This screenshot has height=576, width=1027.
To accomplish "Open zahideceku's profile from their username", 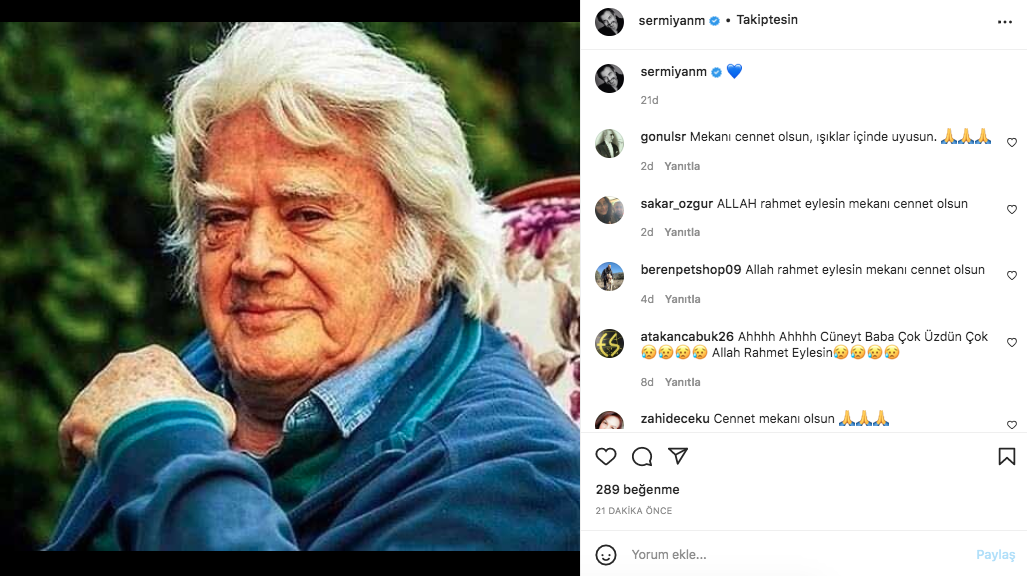I will point(678,417).
